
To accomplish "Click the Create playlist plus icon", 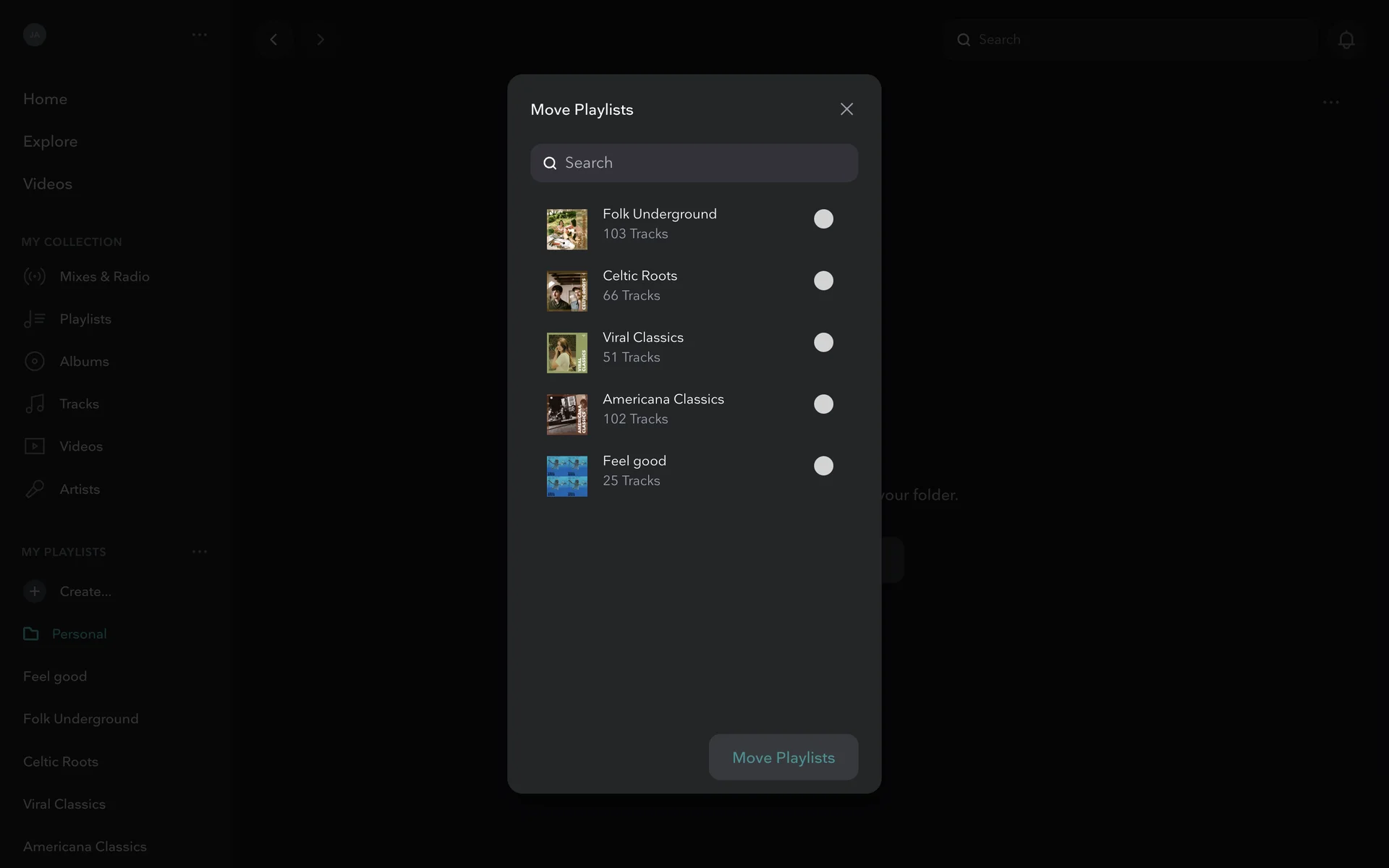I will point(34,592).
